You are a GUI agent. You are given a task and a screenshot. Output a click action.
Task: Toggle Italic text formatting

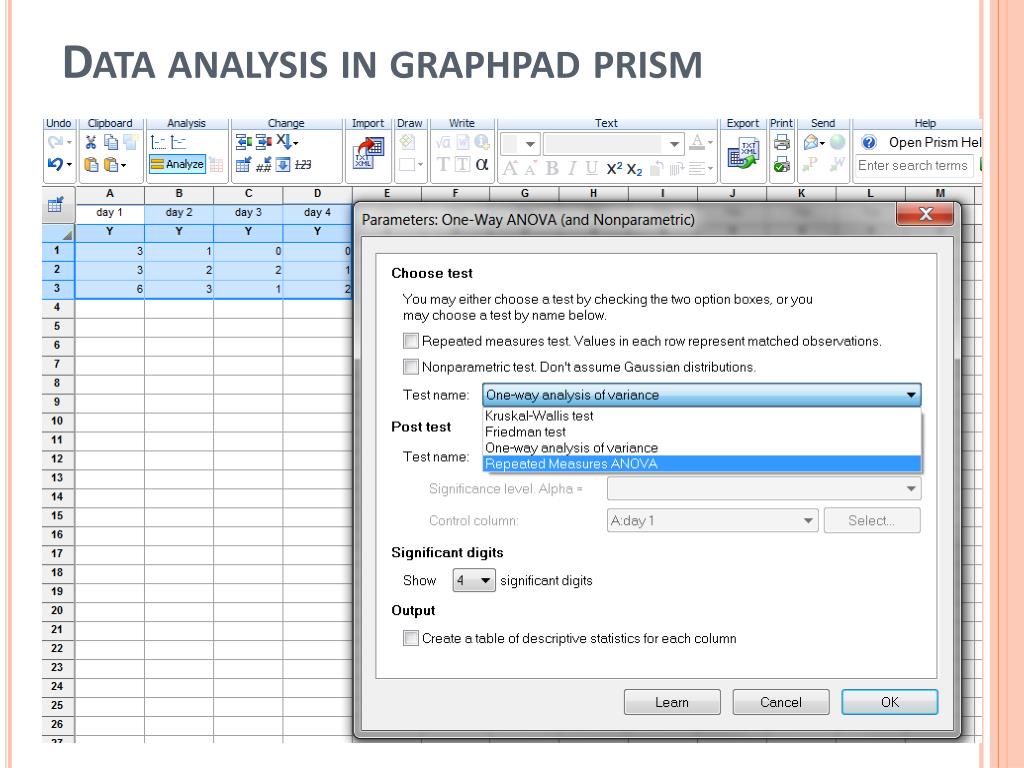[x=572, y=168]
